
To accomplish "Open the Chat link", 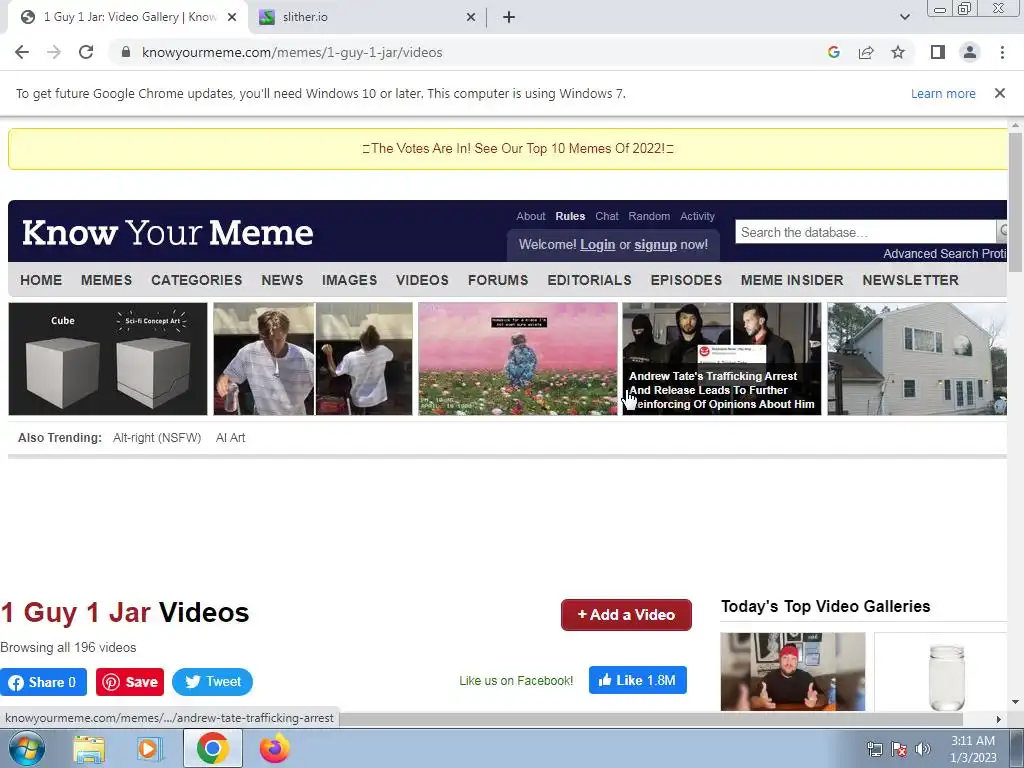I will click(607, 216).
